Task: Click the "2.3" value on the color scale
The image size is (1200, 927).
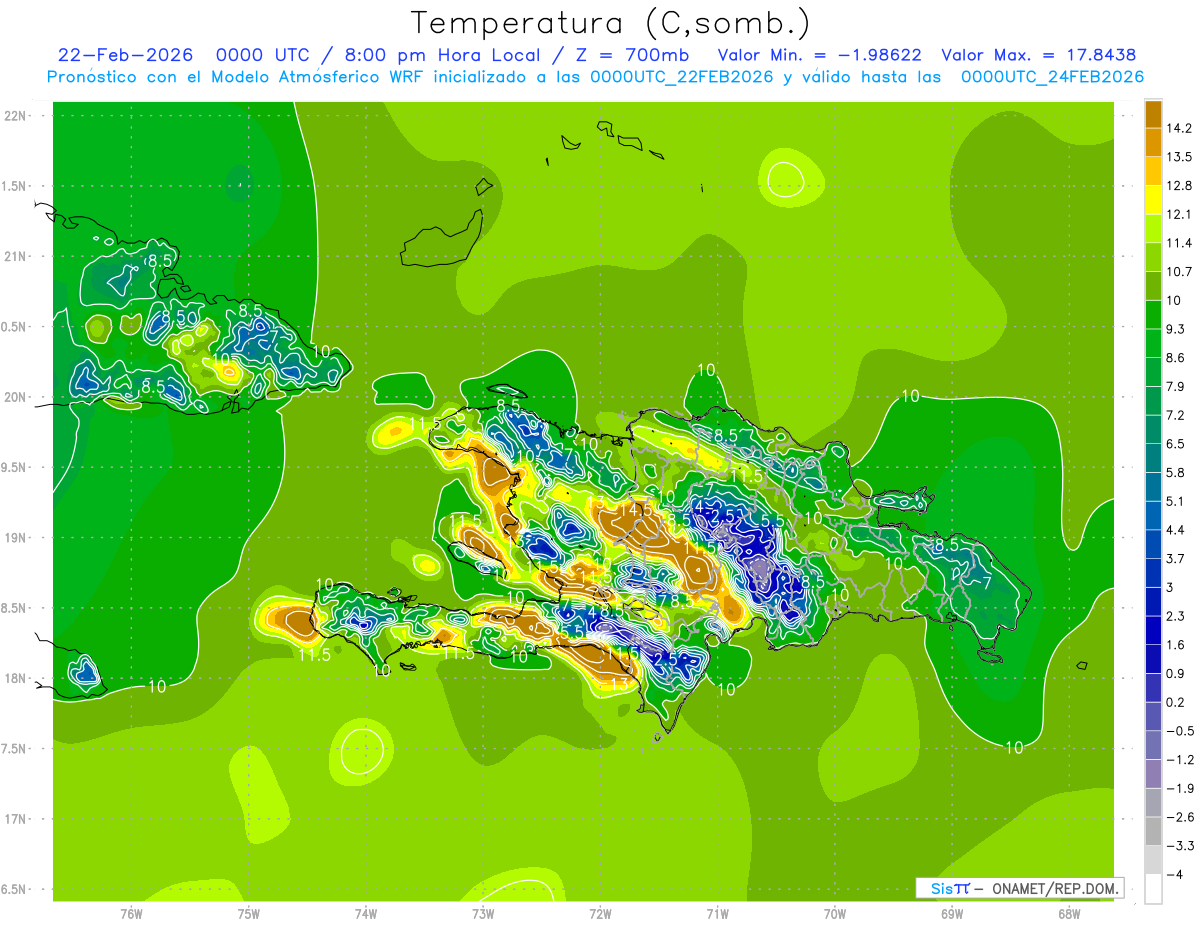Action: [x=1176, y=617]
